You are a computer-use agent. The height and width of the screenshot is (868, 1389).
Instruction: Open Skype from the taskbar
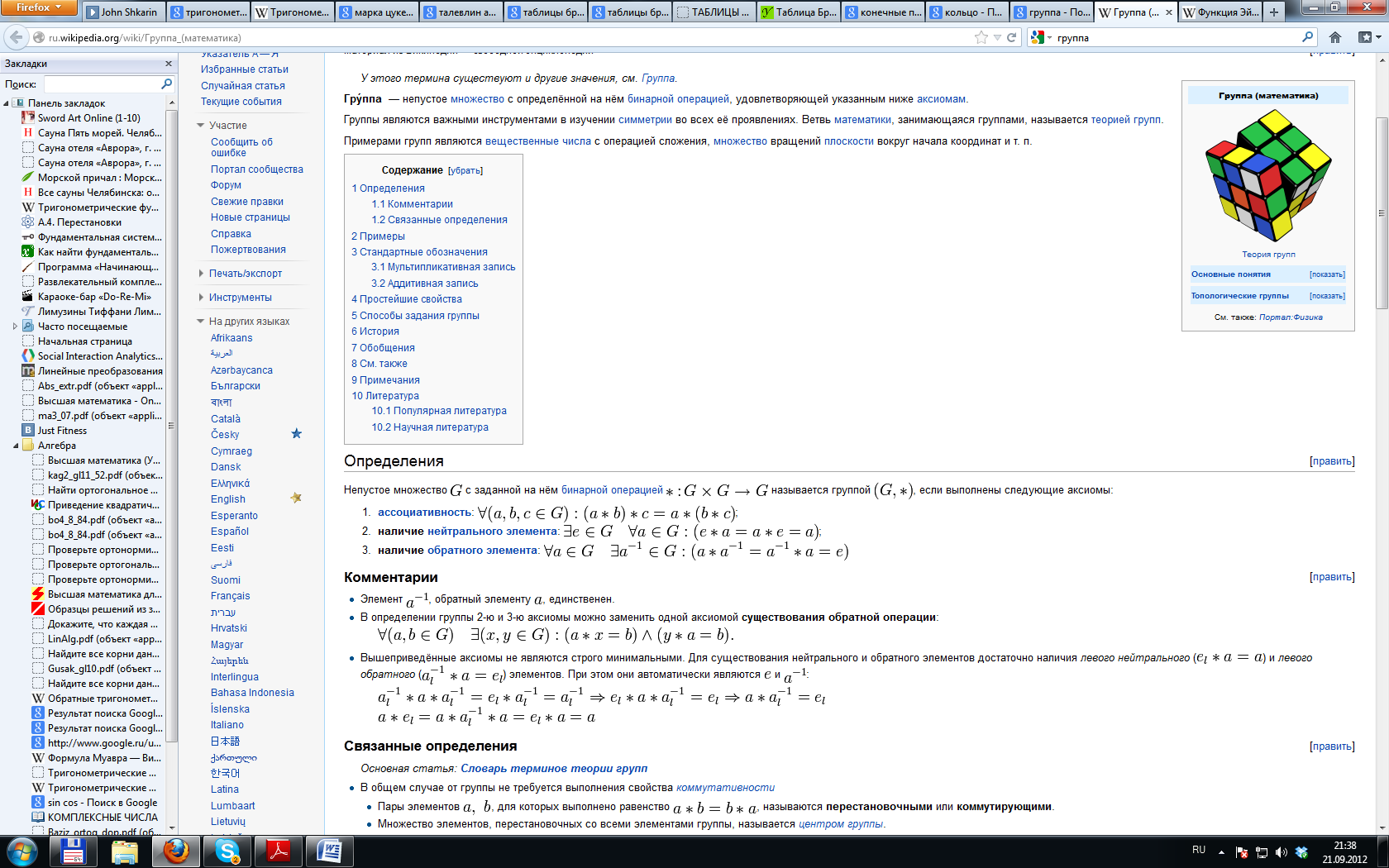point(227,851)
